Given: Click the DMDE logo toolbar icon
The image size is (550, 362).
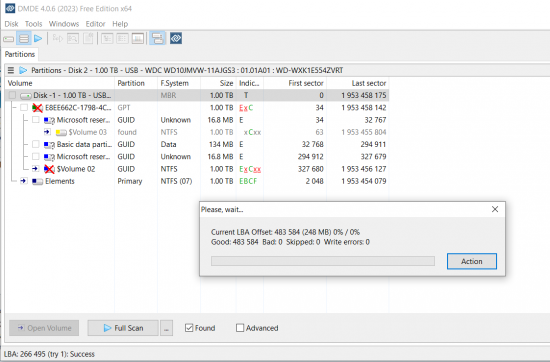Looking at the screenshot, I should click(176, 39).
